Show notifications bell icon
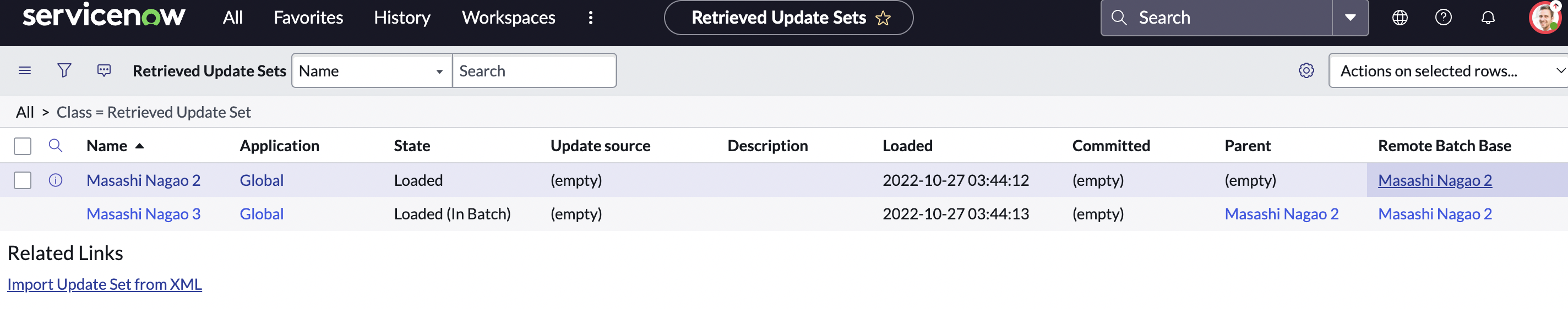Screen dimensions: 1568x309 (x=1488, y=18)
